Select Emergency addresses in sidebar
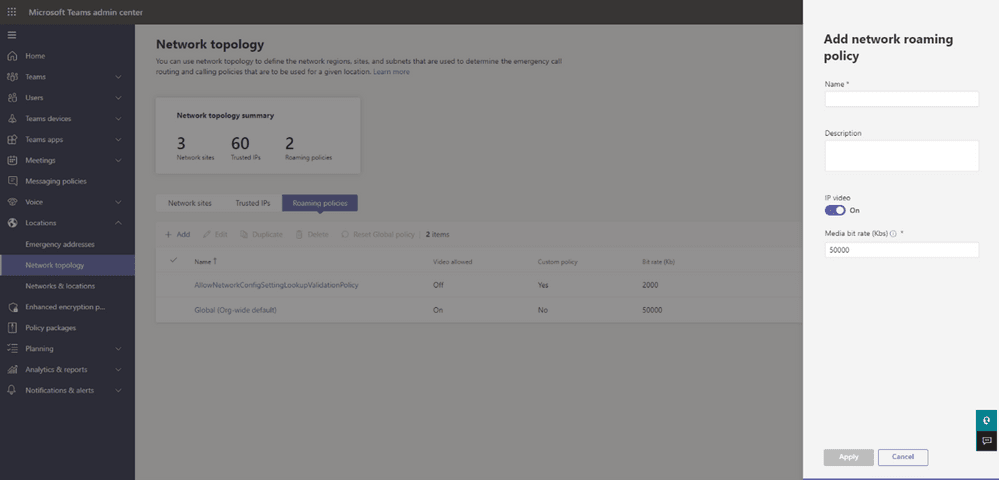 point(60,244)
